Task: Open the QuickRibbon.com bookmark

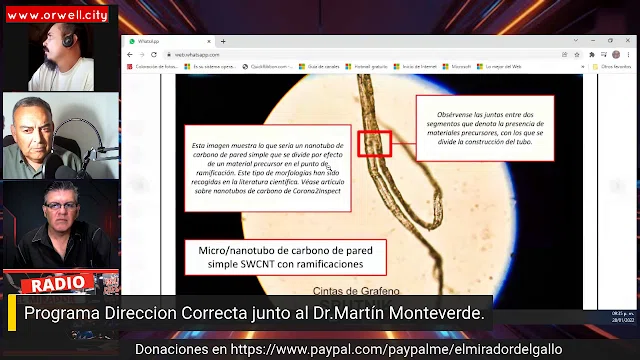Action: 268,67
